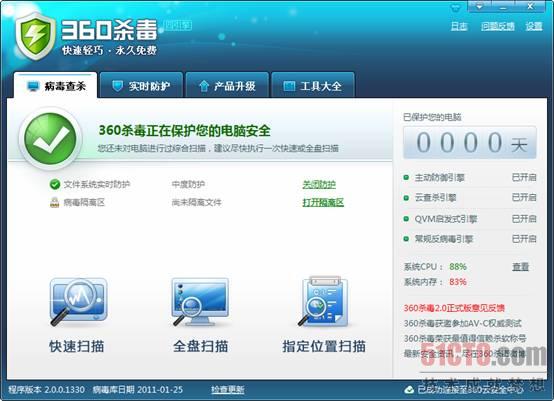The image size is (554, 401).
Task: Click the 中度防护 protection level text
Action: pos(188,184)
